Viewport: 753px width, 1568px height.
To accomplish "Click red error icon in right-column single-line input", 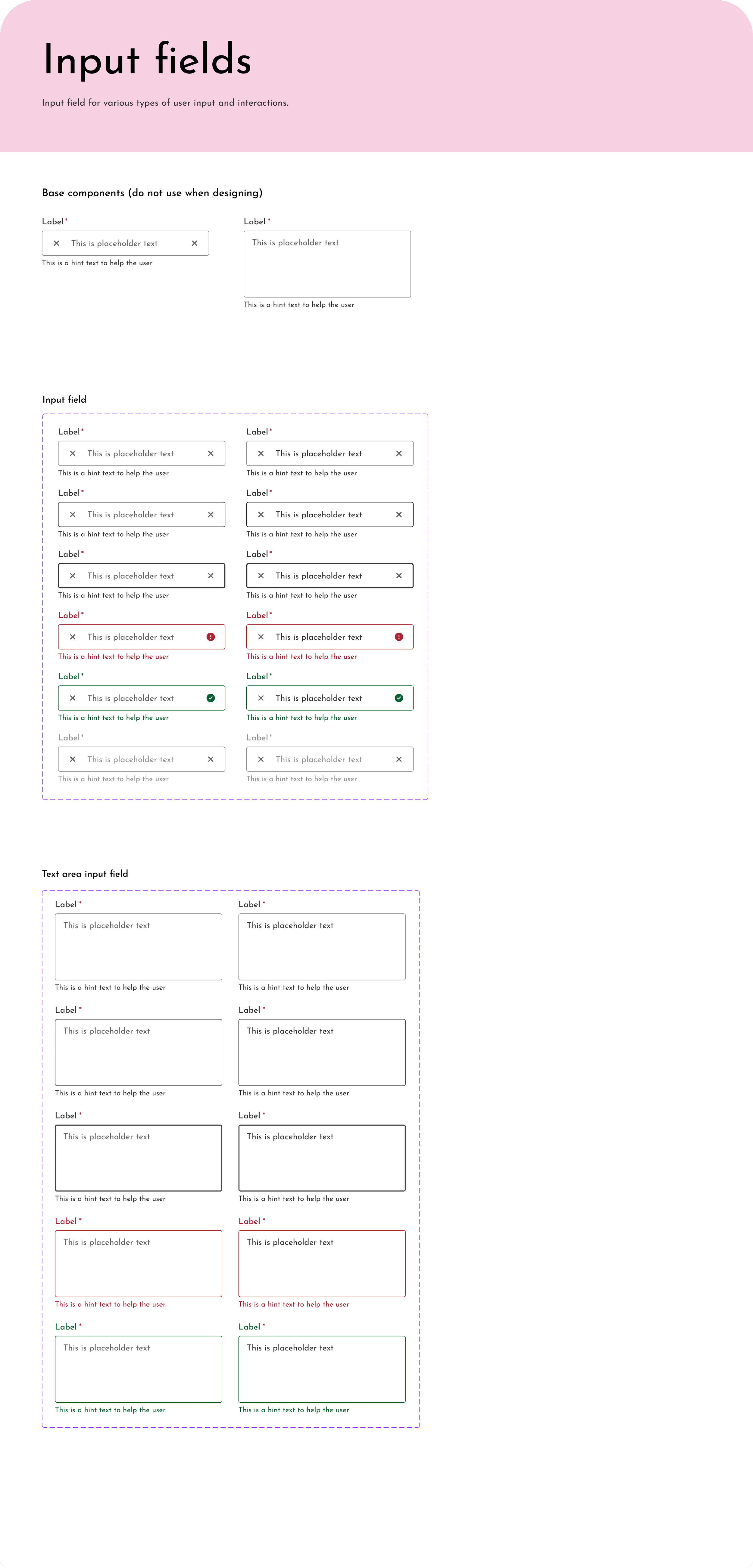I will [x=399, y=637].
